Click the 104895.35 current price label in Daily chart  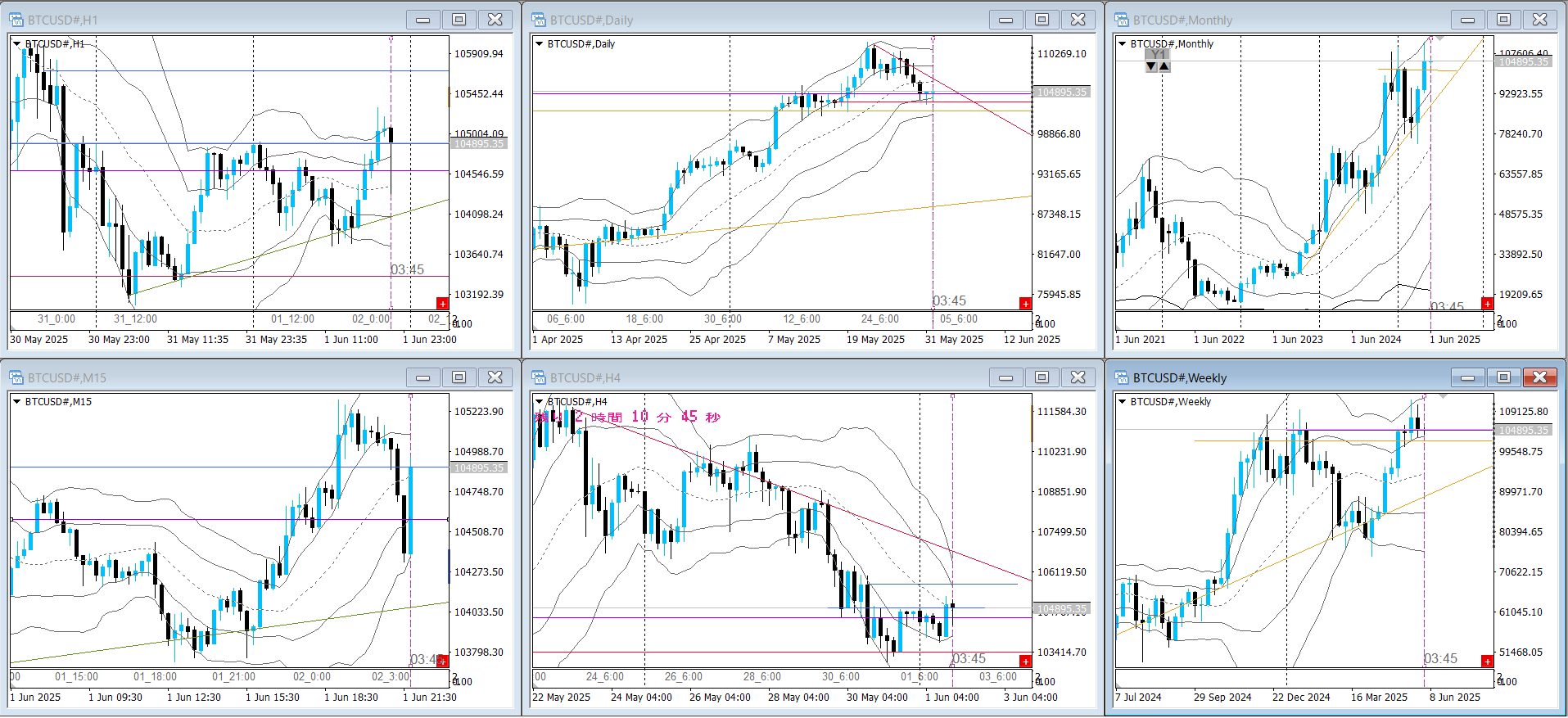[1062, 93]
